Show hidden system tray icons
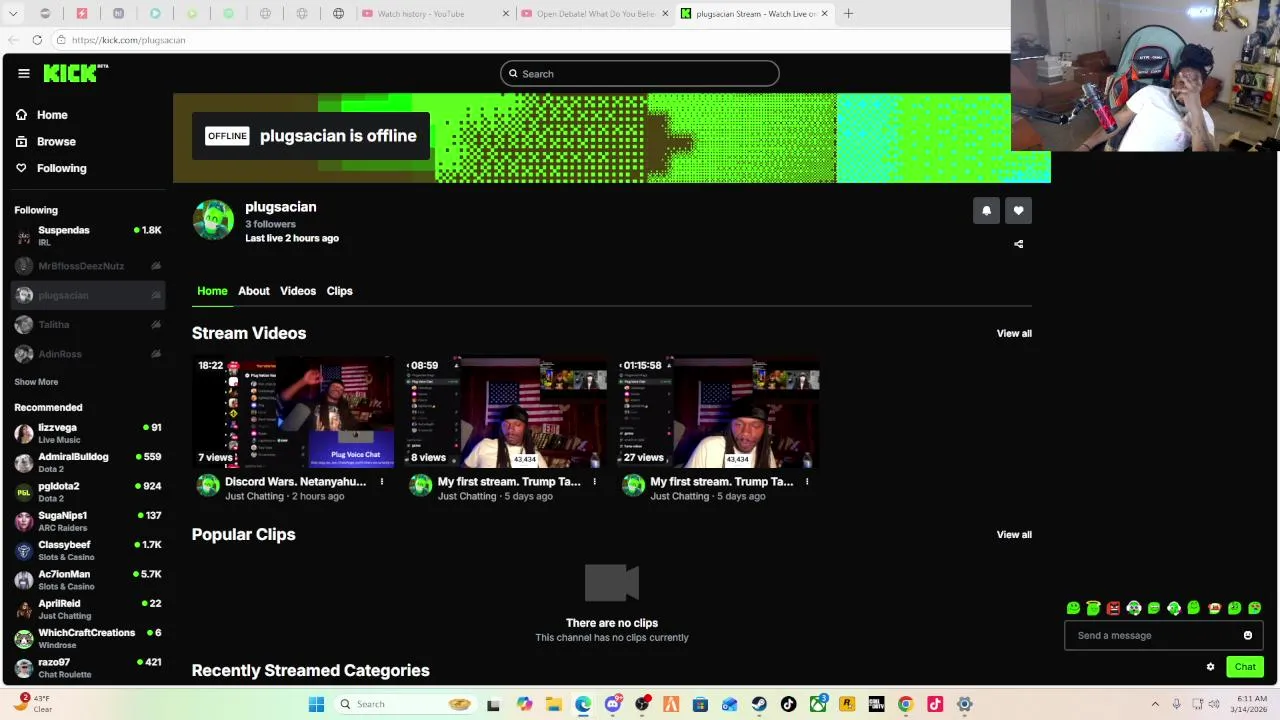 point(1155,704)
